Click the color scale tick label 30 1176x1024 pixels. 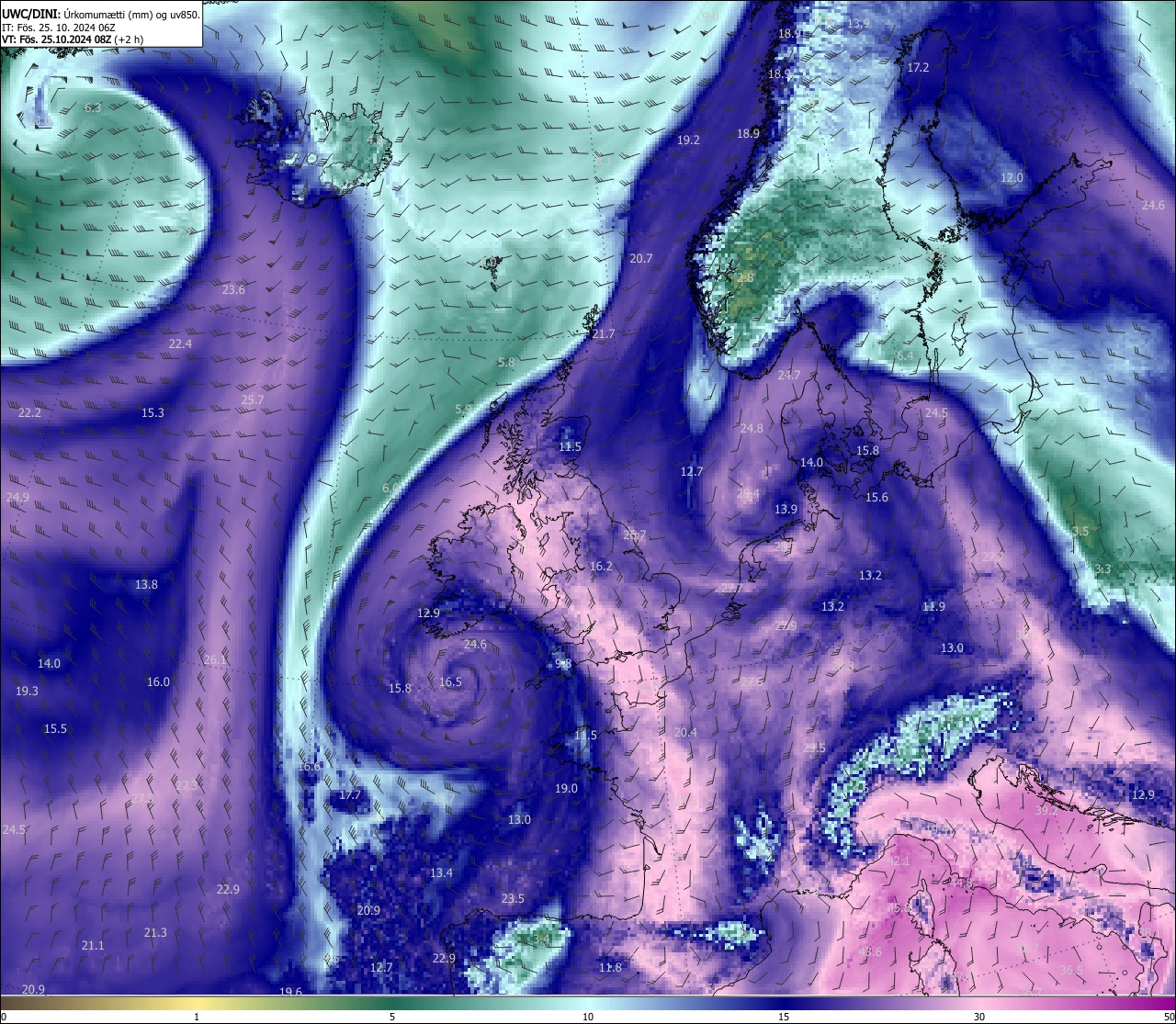pyautogui.click(x=979, y=1017)
